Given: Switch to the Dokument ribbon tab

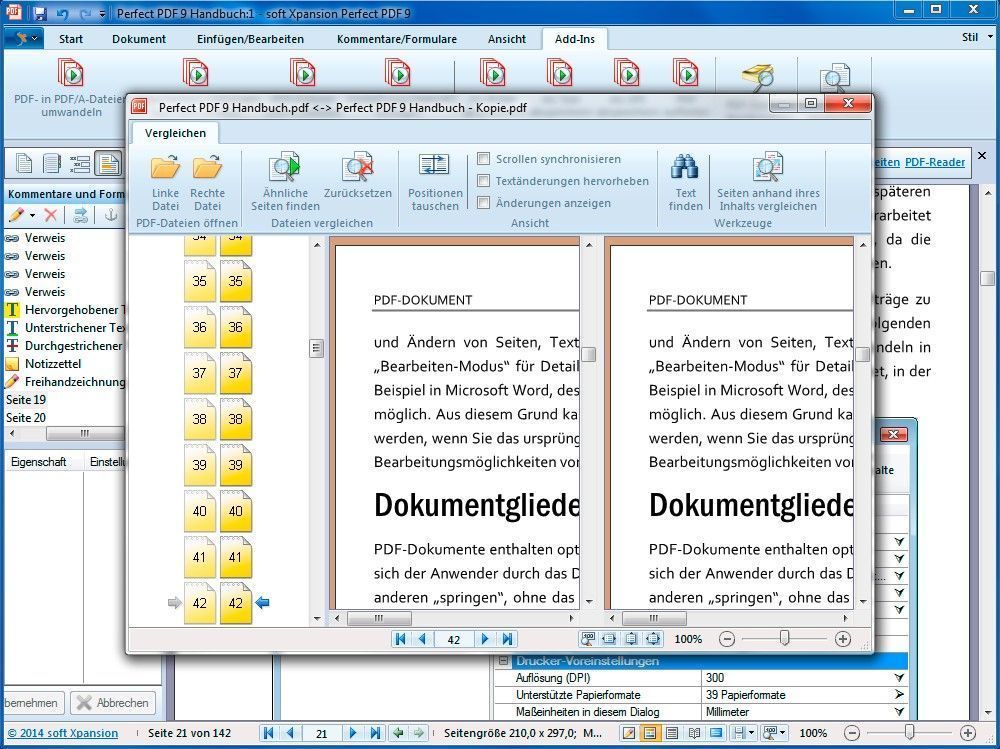Looking at the screenshot, I should [139, 39].
